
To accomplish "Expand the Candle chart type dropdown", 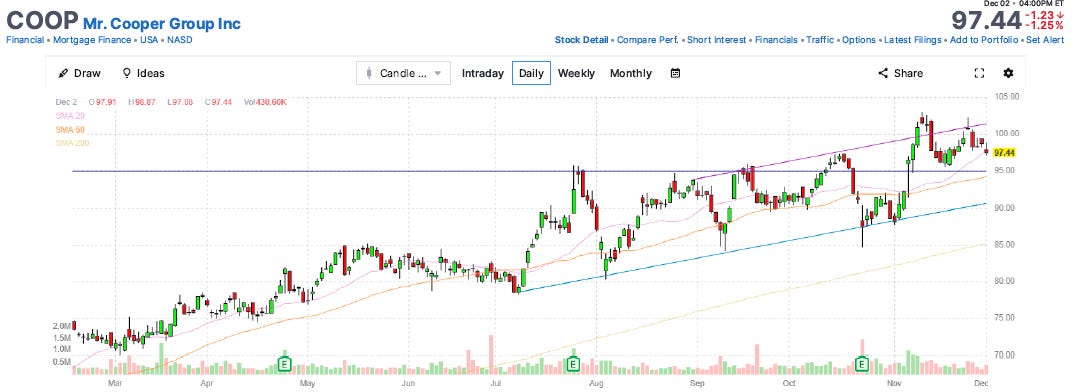I will 403,73.
